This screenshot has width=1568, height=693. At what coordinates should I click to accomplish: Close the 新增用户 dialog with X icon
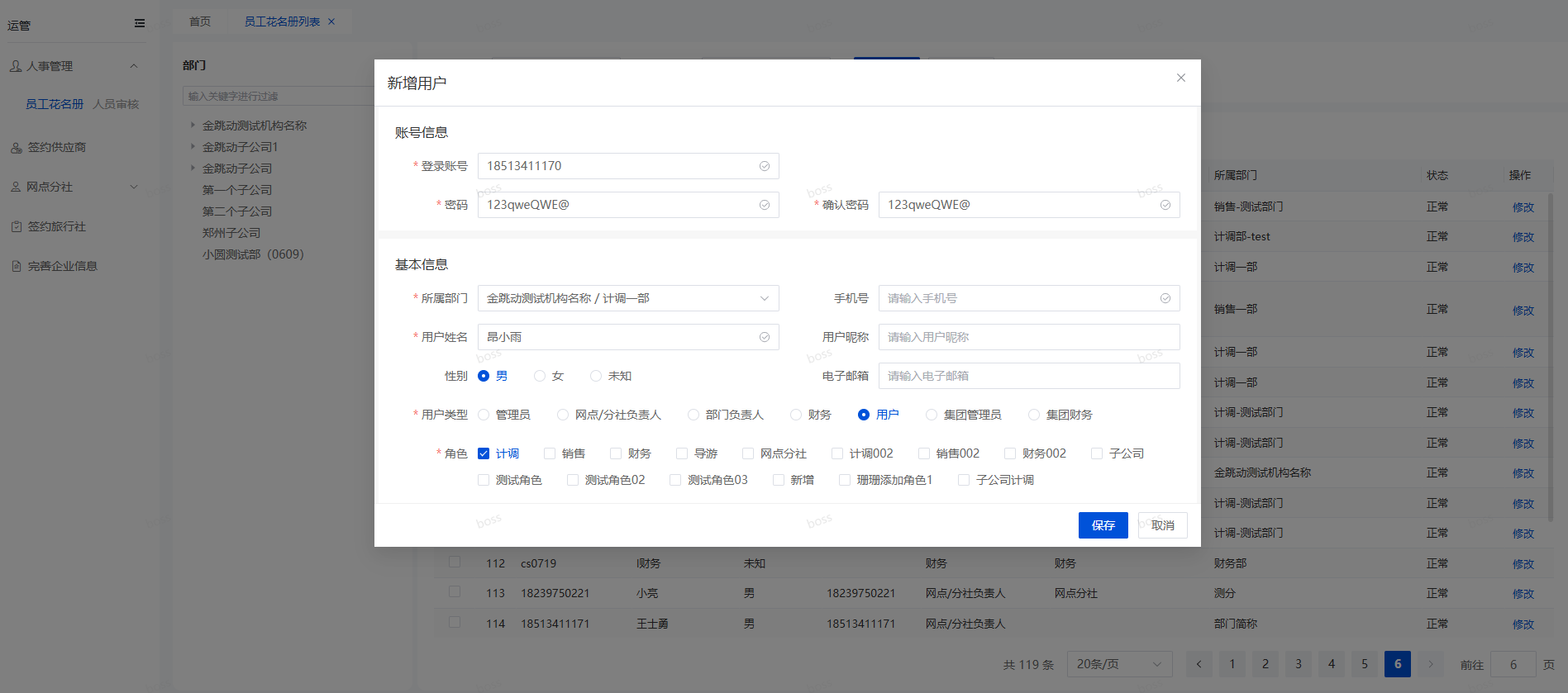click(x=1180, y=78)
